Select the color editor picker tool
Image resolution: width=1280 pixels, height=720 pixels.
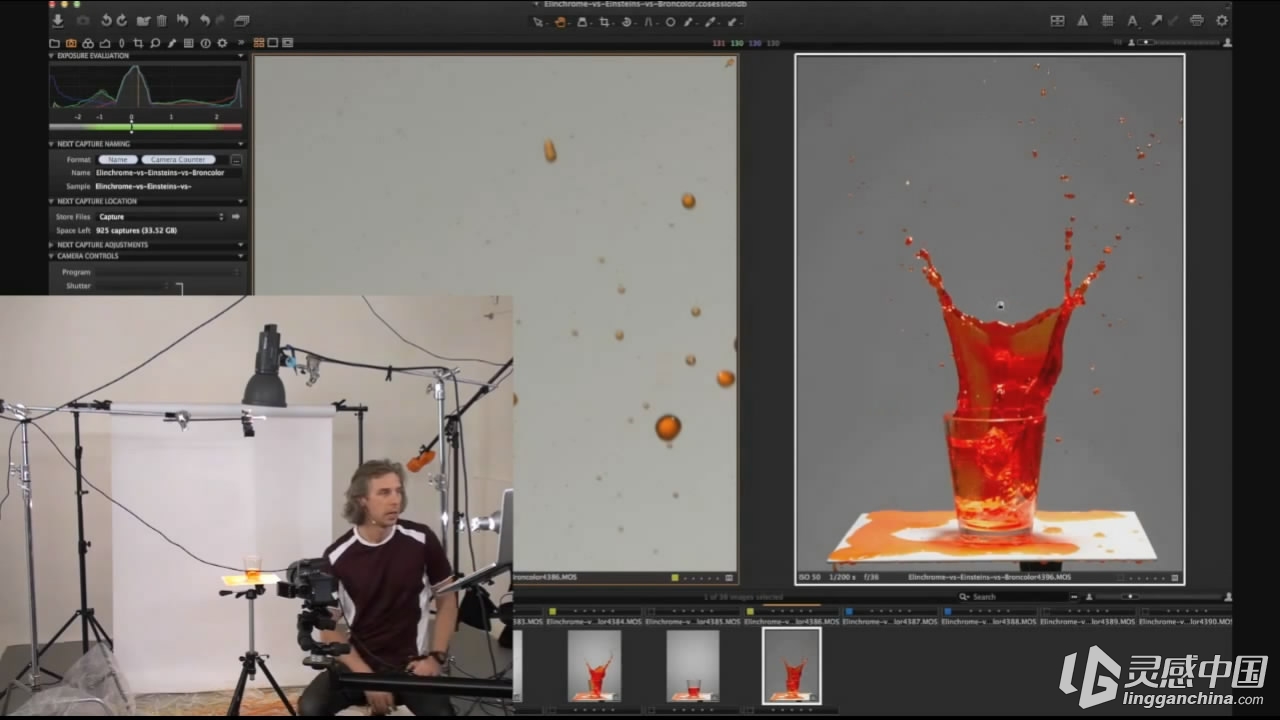coord(709,22)
